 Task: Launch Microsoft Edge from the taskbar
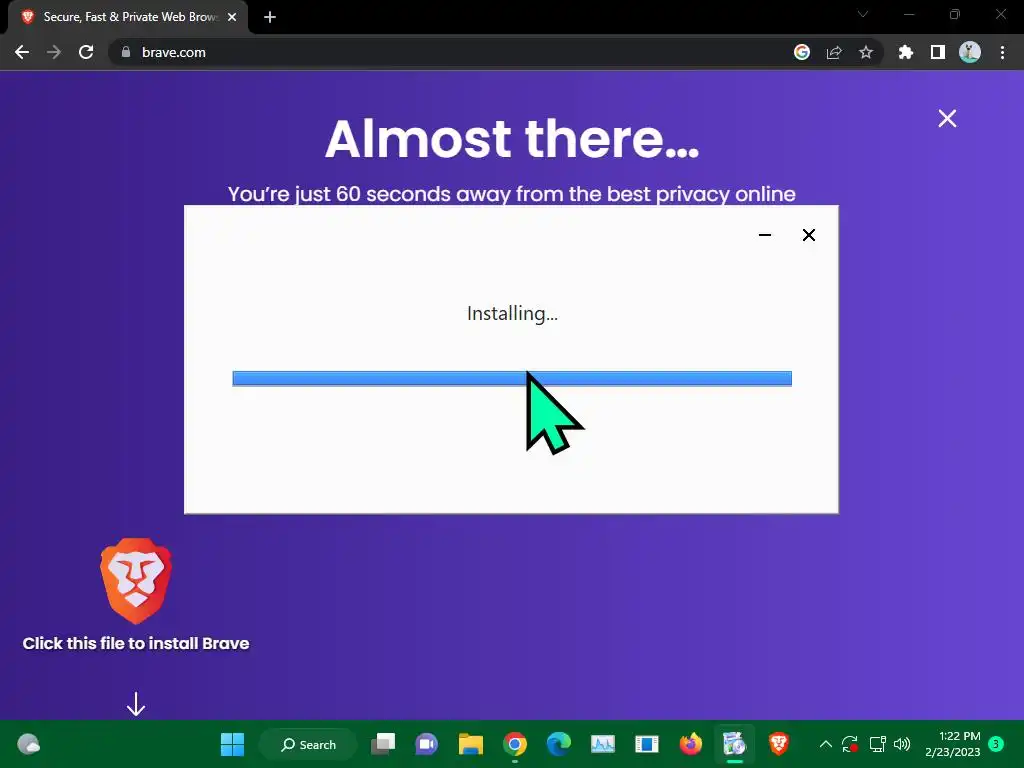pos(558,744)
